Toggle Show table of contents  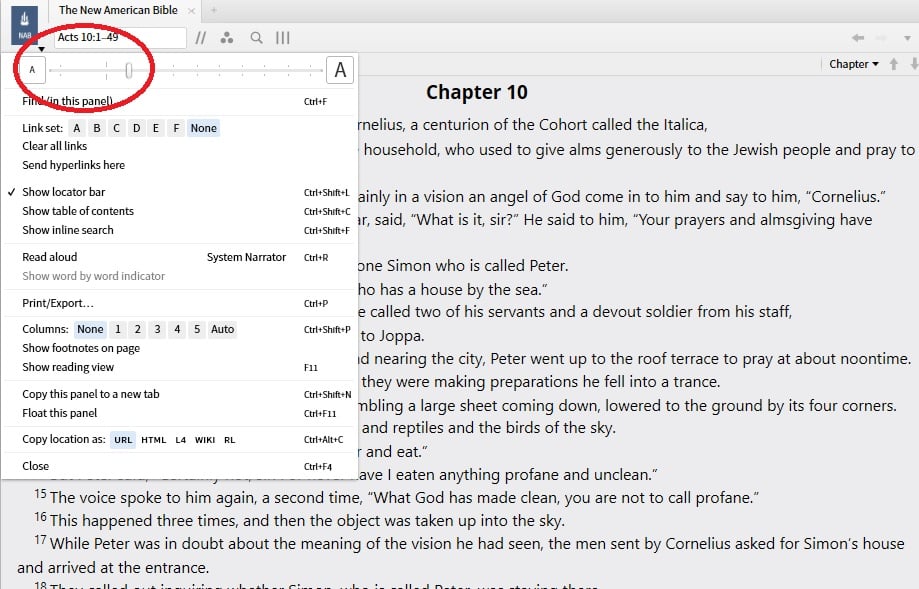click(78, 211)
